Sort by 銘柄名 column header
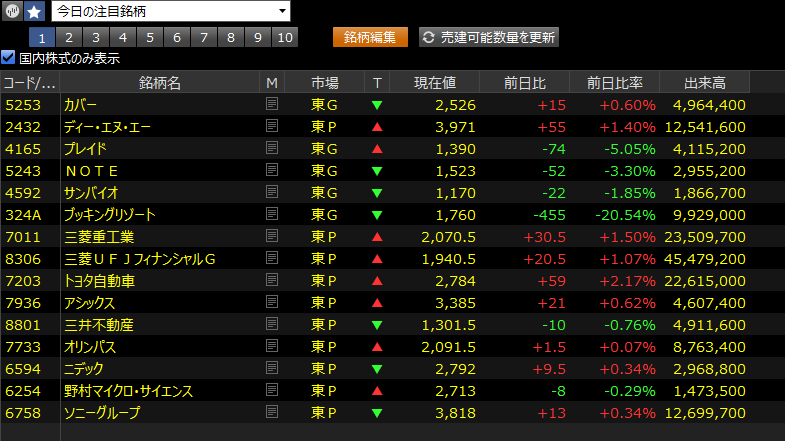This screenshot has width=785, height=441. pos(160,83)
